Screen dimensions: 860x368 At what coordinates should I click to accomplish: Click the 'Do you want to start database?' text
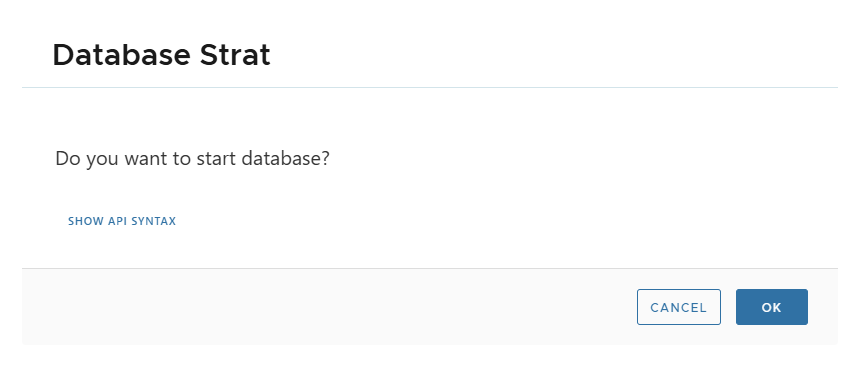point(192,159)
